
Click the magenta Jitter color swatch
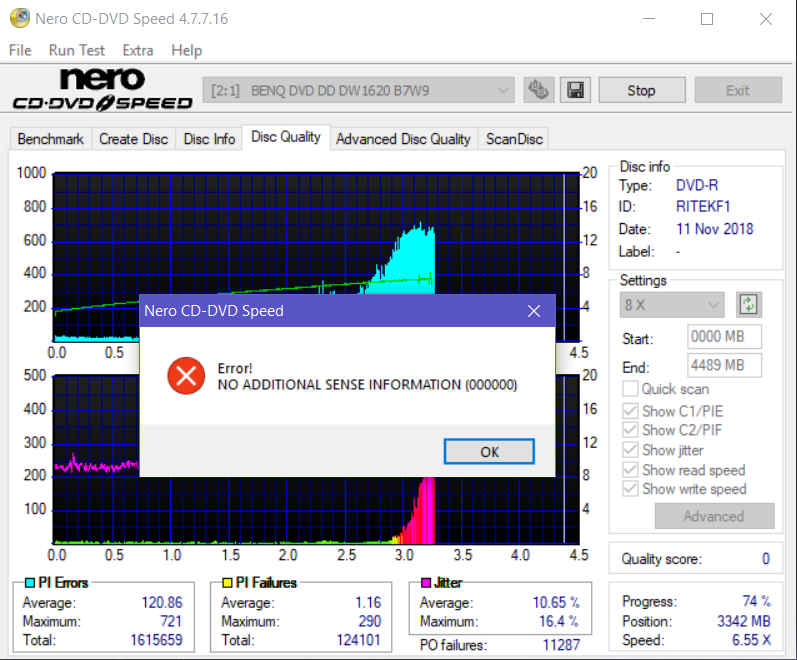click(x=426, y=583)
